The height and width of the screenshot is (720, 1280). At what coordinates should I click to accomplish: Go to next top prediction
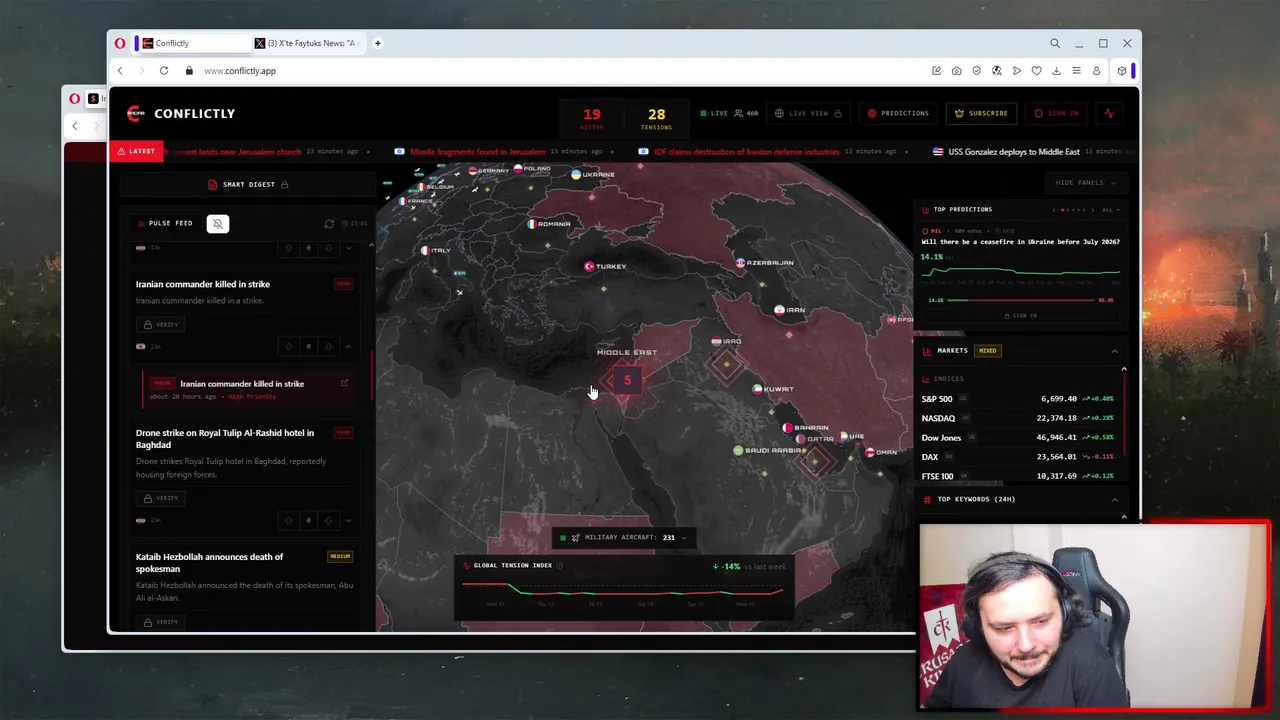[1091, 210]
